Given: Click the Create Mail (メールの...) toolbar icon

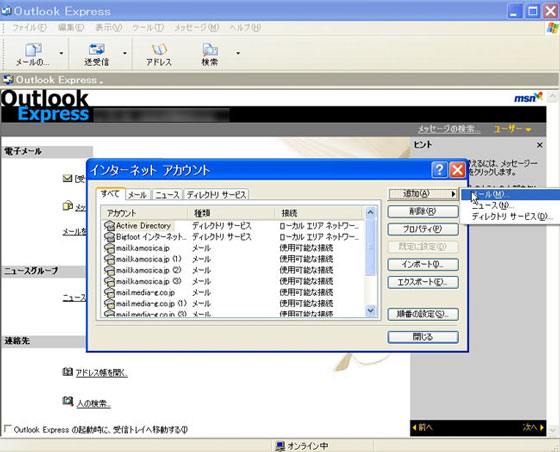Looking at the screenshot, I should (x=33, y=50).
